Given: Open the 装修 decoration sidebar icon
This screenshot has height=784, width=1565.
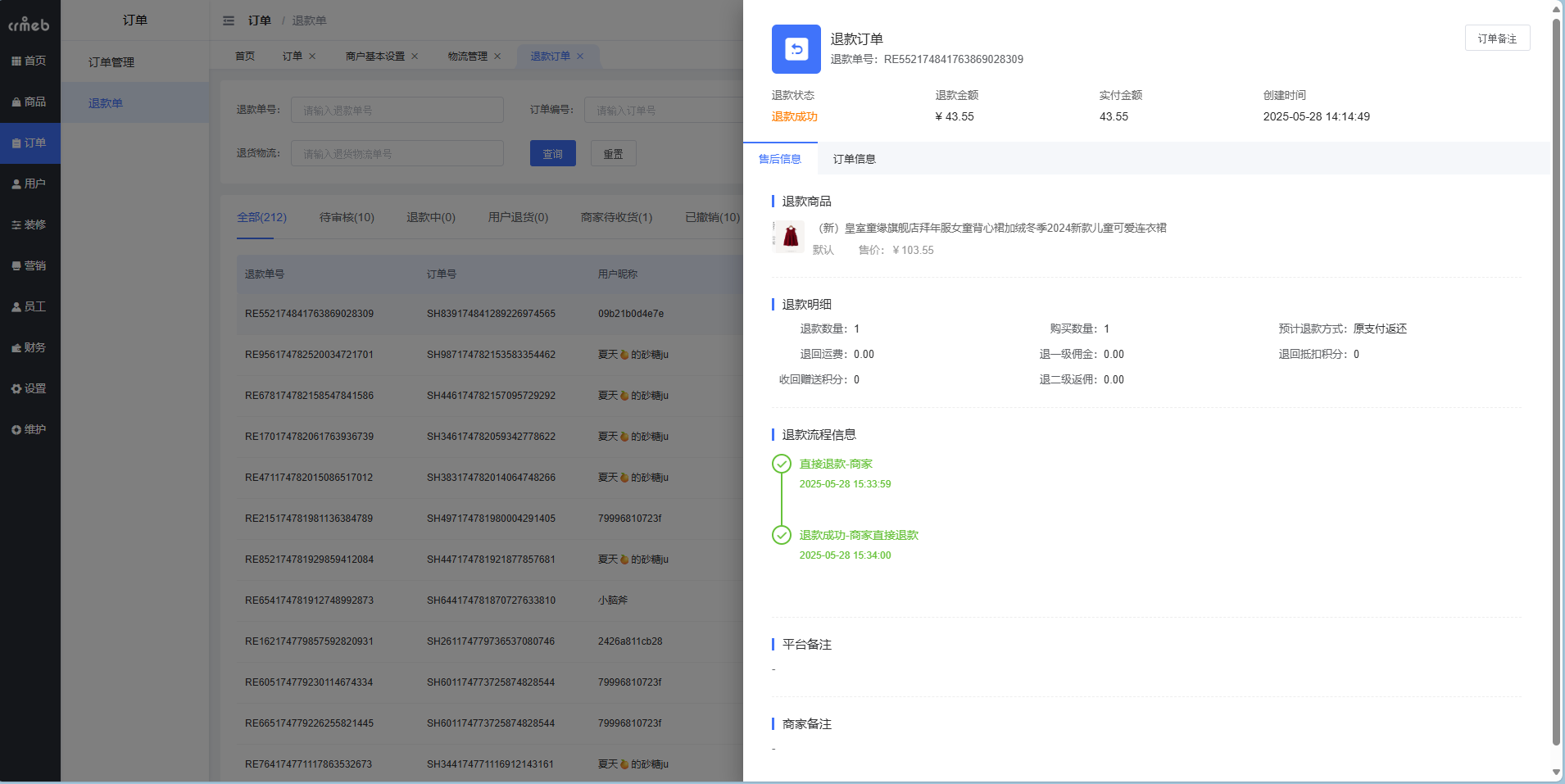Looking at the screenshot, I should click(30, 224).
